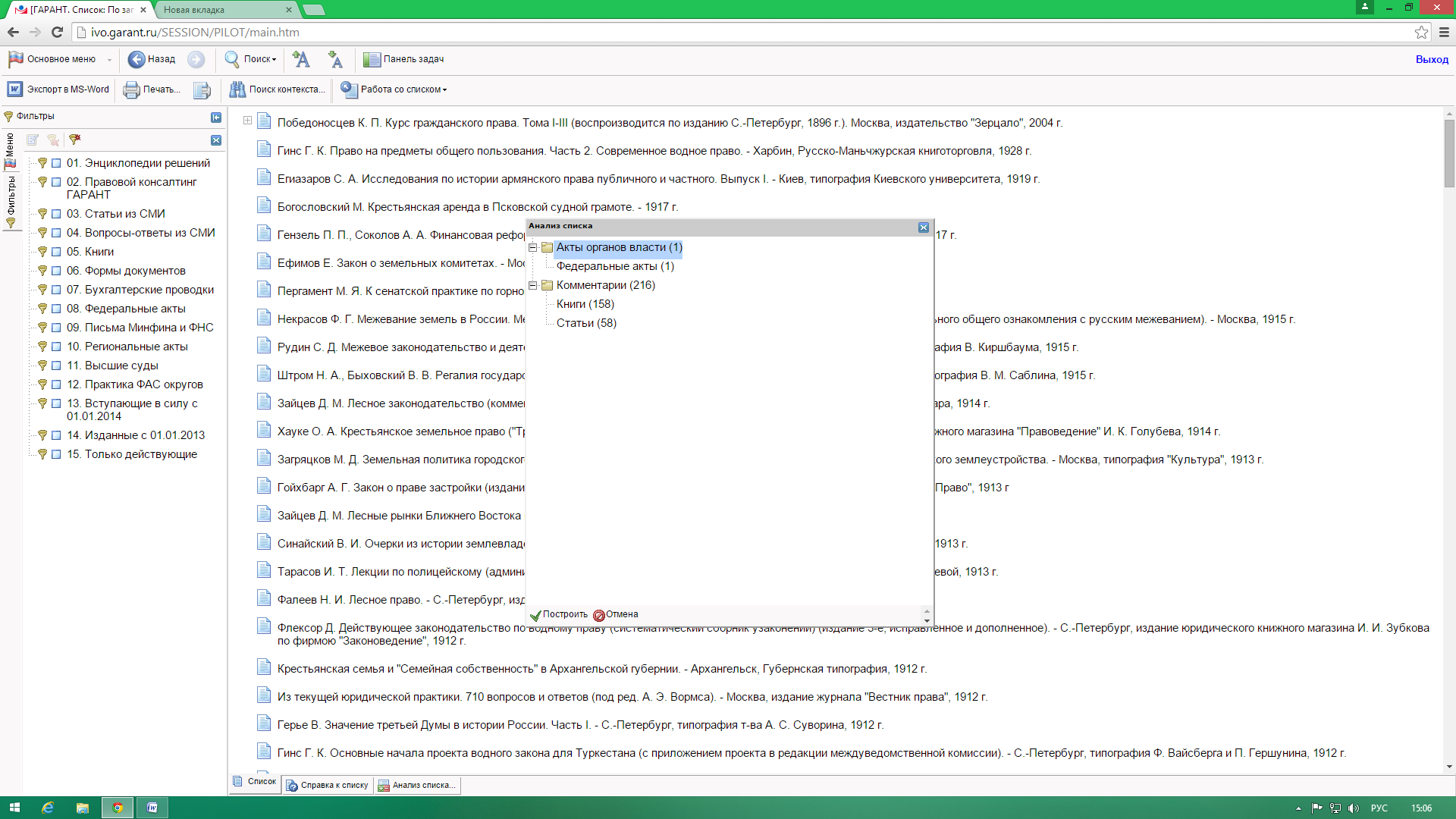Expand the Победоносцев entry plus sign

[247, 121]
